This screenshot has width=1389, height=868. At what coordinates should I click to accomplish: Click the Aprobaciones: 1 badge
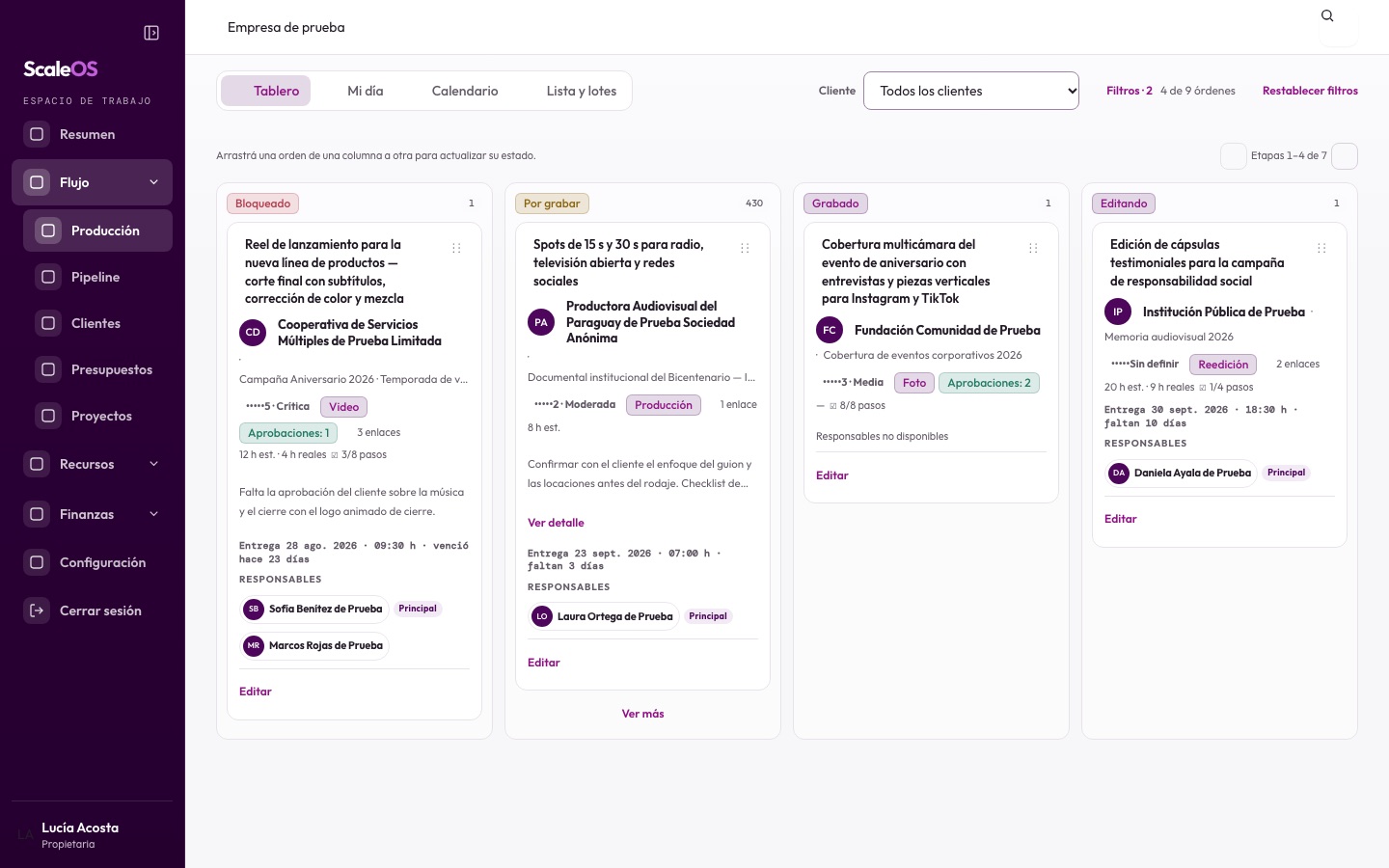288,433
